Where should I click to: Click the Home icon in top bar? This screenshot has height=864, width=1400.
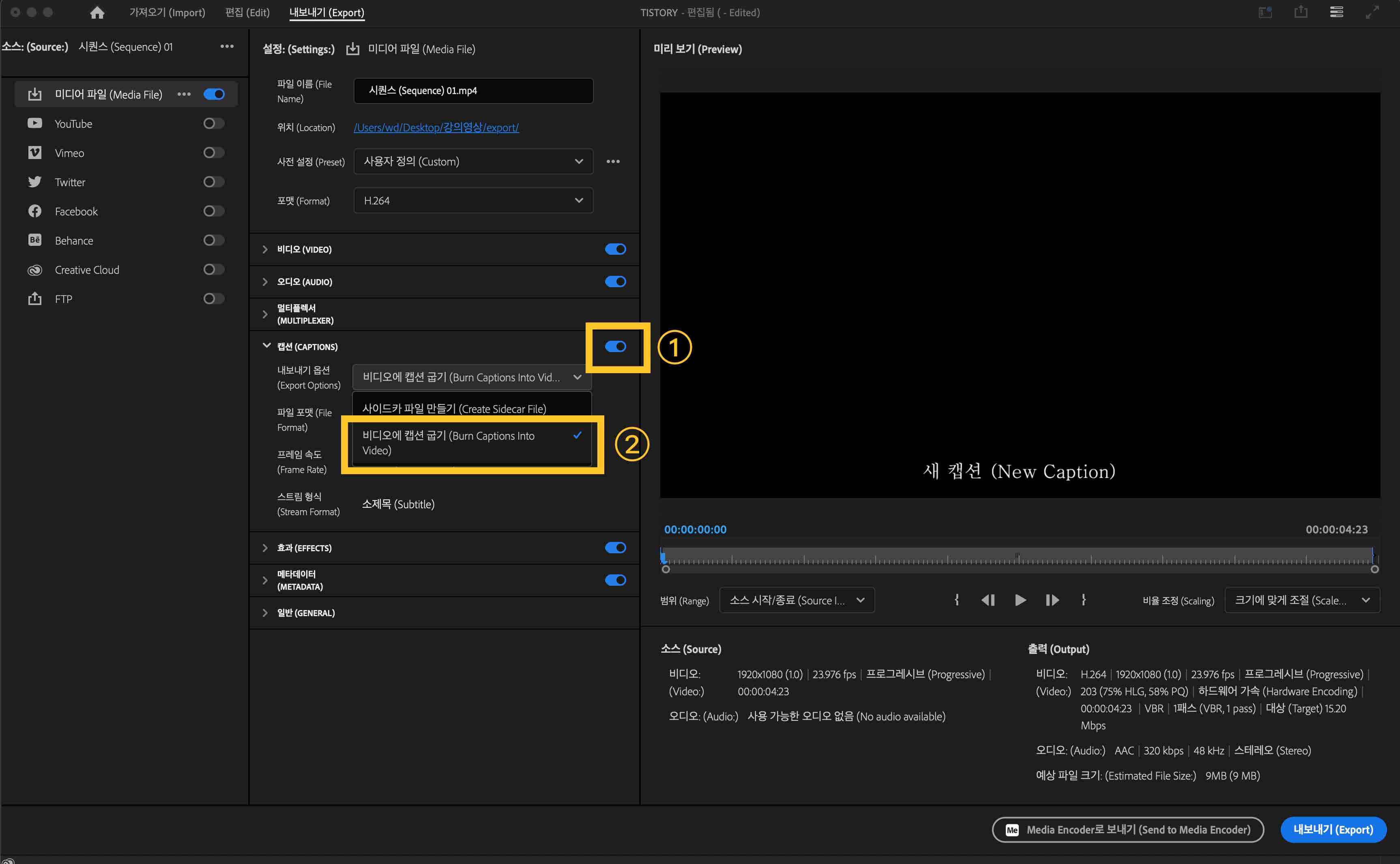pyautogui.click(x=97, y=13)
